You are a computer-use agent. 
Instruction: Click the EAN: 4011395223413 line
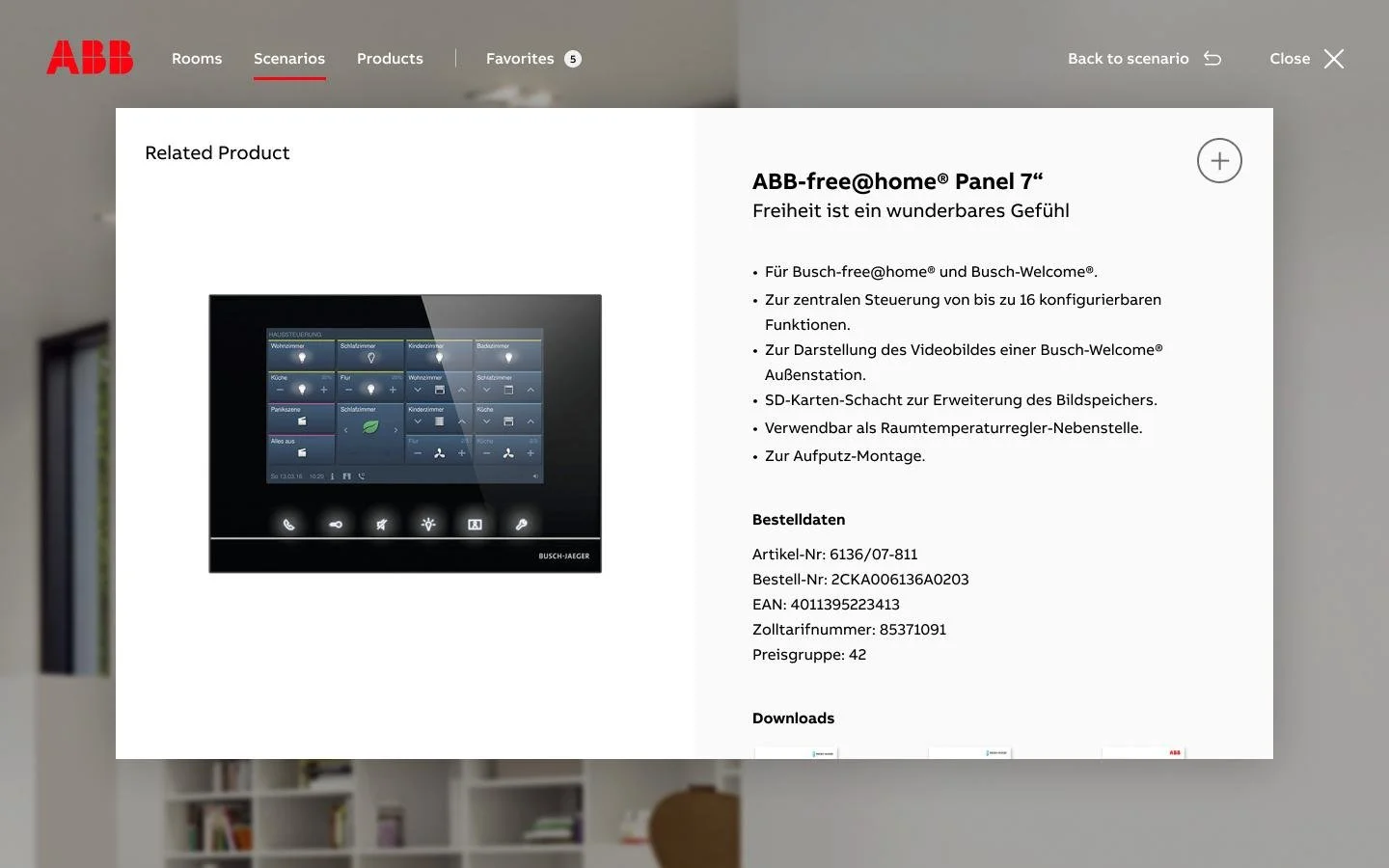click(x=826, y=605)
